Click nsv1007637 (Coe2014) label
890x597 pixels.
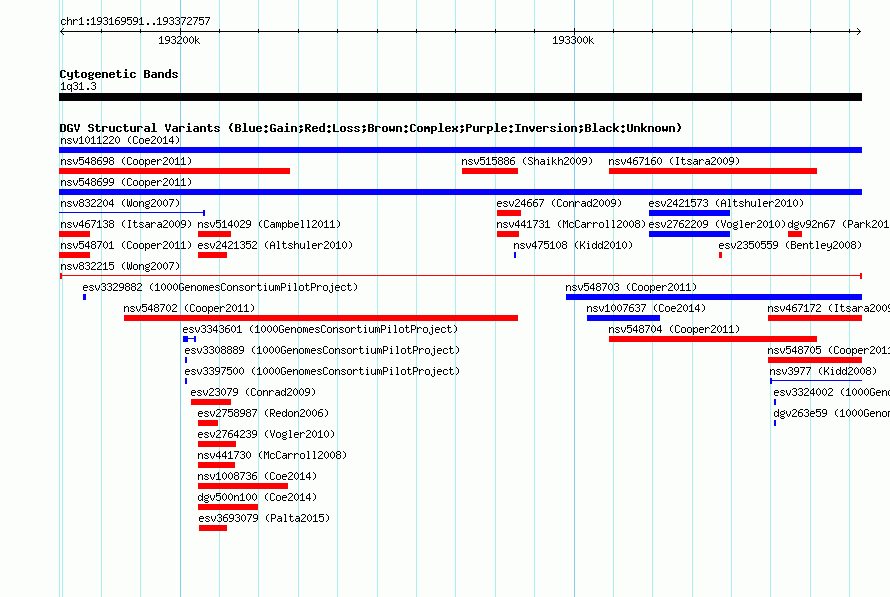point(646,308)
